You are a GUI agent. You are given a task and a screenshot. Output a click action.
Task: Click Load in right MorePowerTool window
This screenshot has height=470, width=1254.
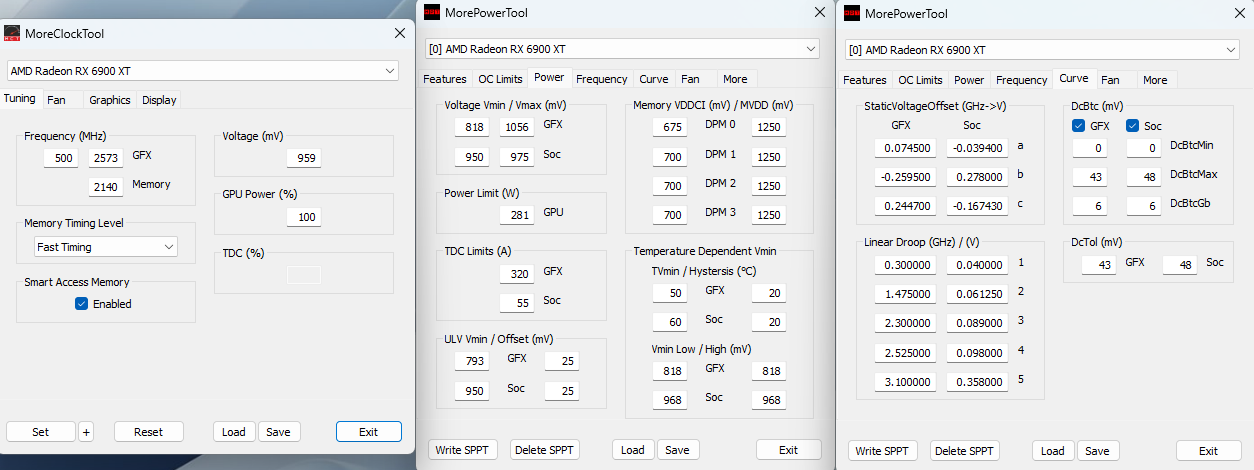pos(1053,451)
